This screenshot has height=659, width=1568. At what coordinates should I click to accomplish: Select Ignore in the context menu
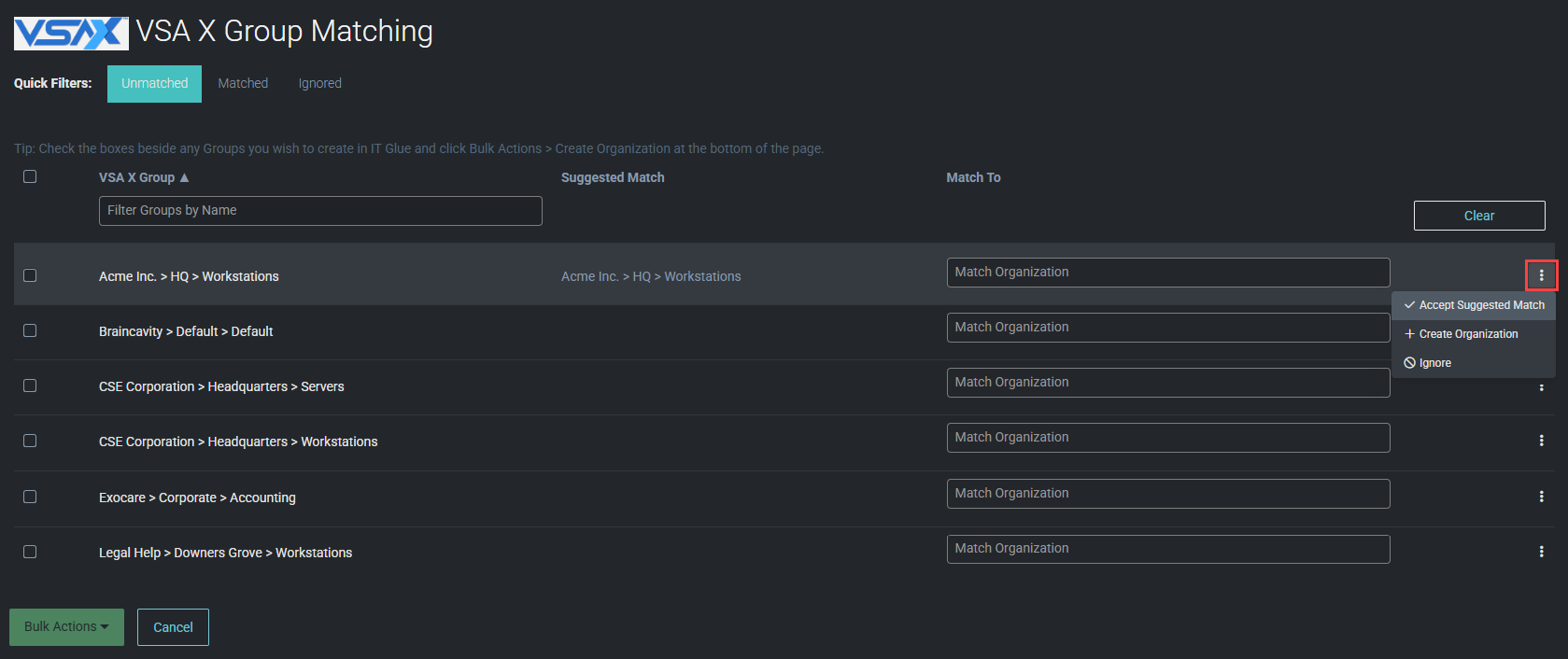[x=1434, y=363]
